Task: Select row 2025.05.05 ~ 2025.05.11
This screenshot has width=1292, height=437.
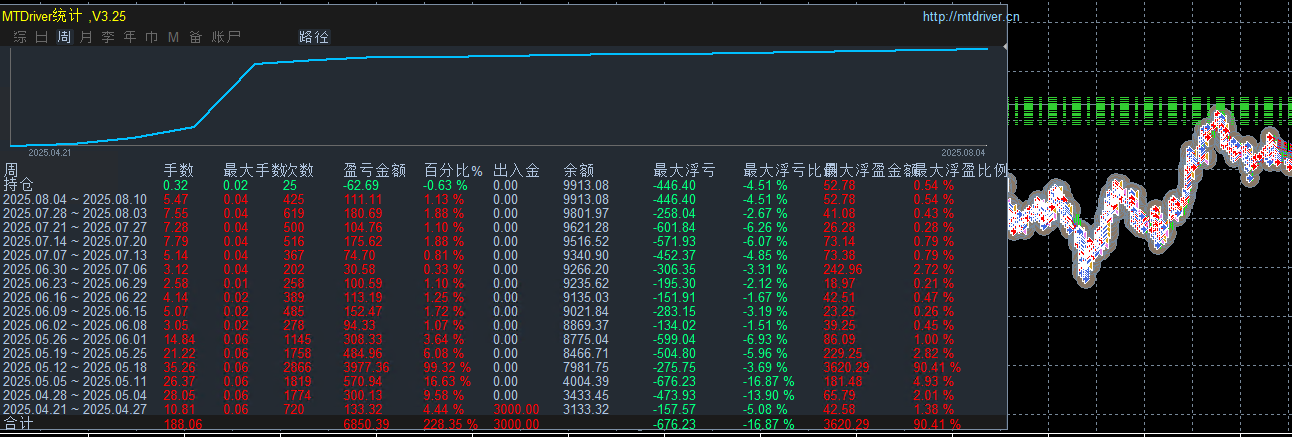Action: pos(75,381)
